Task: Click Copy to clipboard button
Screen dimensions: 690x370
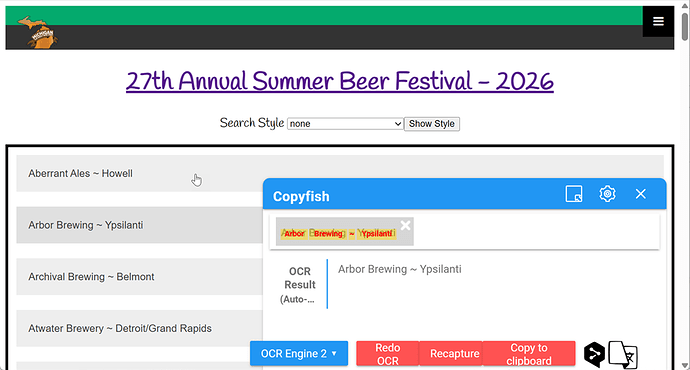Action: [x=529, y=353]
